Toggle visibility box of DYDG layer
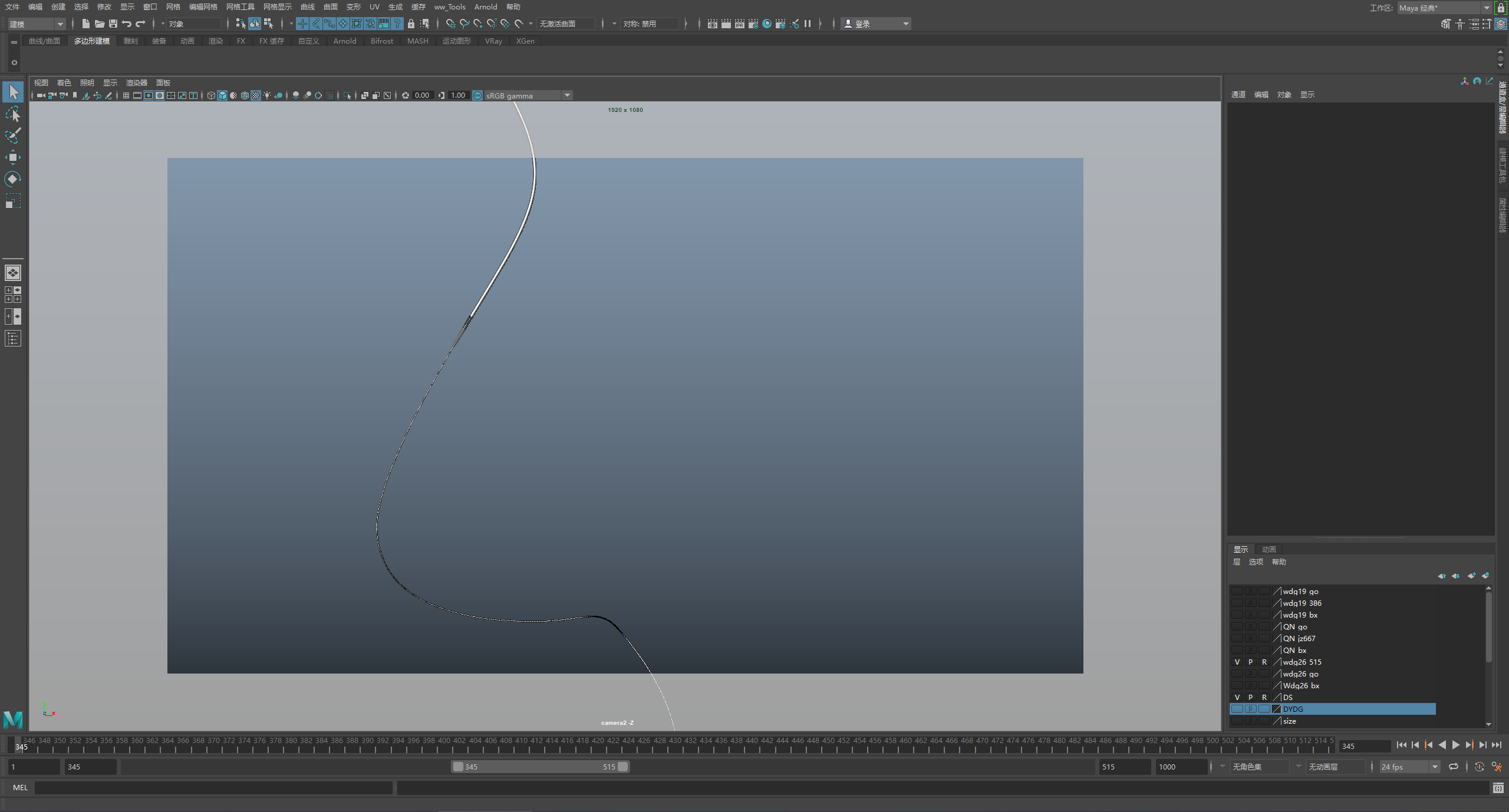Screen dimensions: 1509x812 (1237, 709)
